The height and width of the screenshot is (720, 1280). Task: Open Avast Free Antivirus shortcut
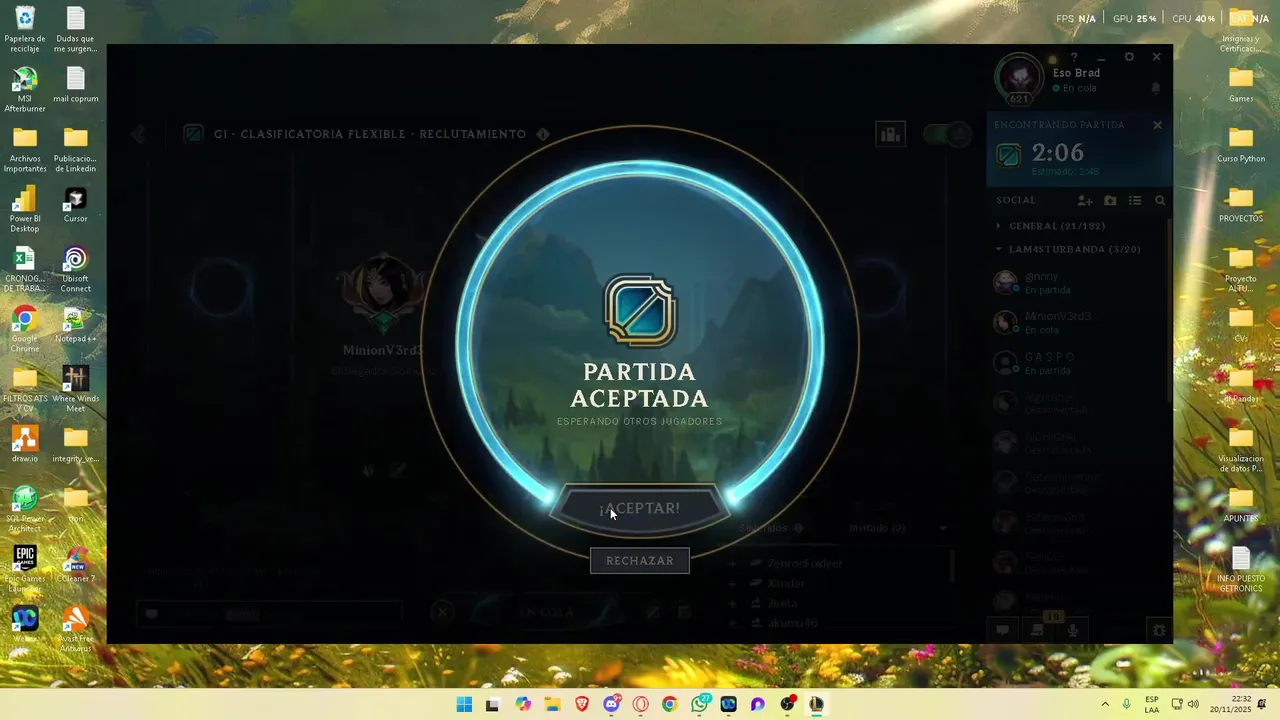click(75, 629)
